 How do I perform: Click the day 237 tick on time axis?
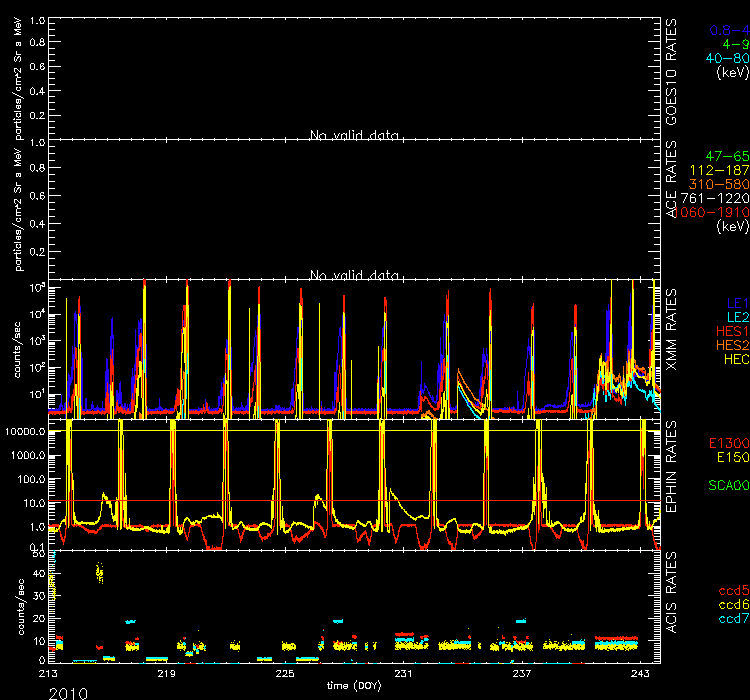tap(520, 675)
